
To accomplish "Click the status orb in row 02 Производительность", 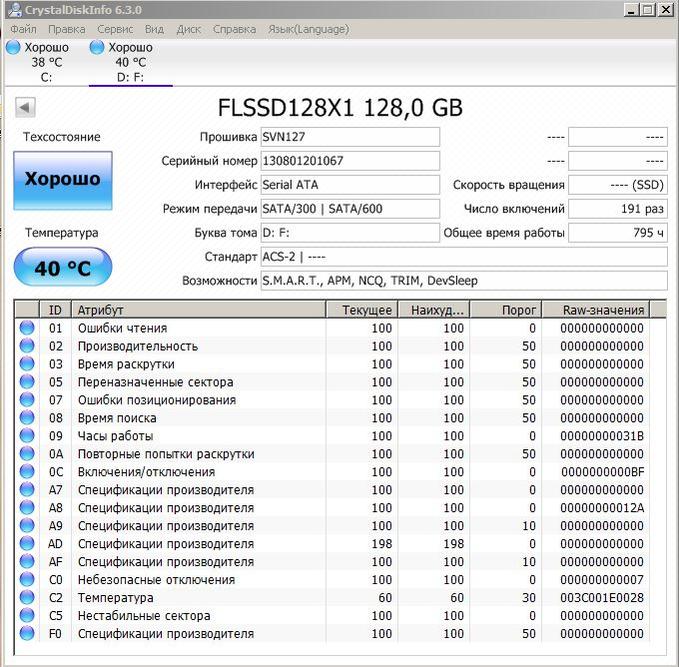I will pyautogui.click(x=27, y=346).
